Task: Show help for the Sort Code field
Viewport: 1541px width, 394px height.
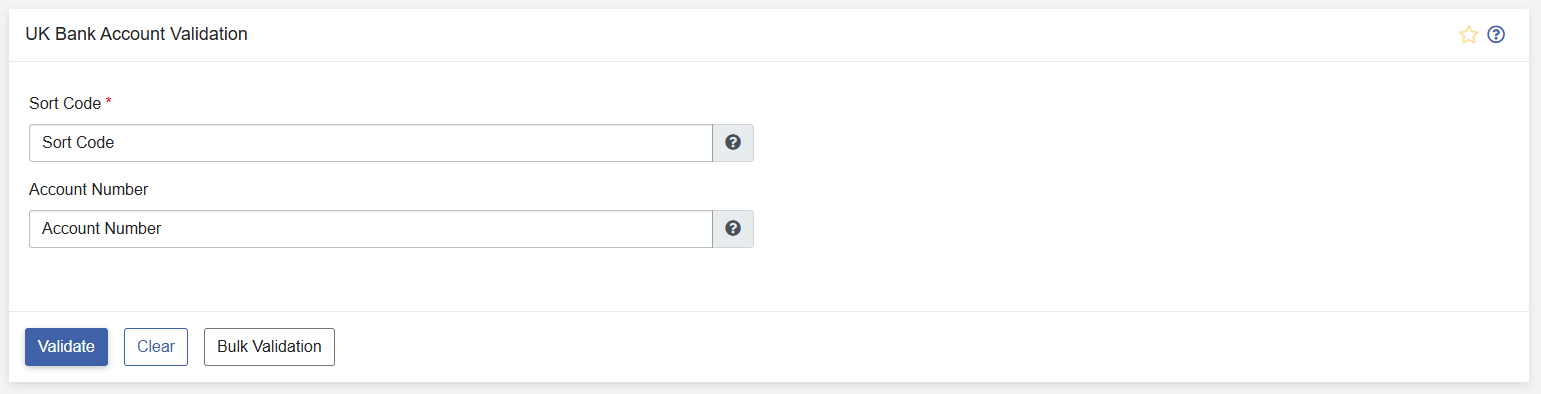Action: pyautogui.click(x=733, y=143)
